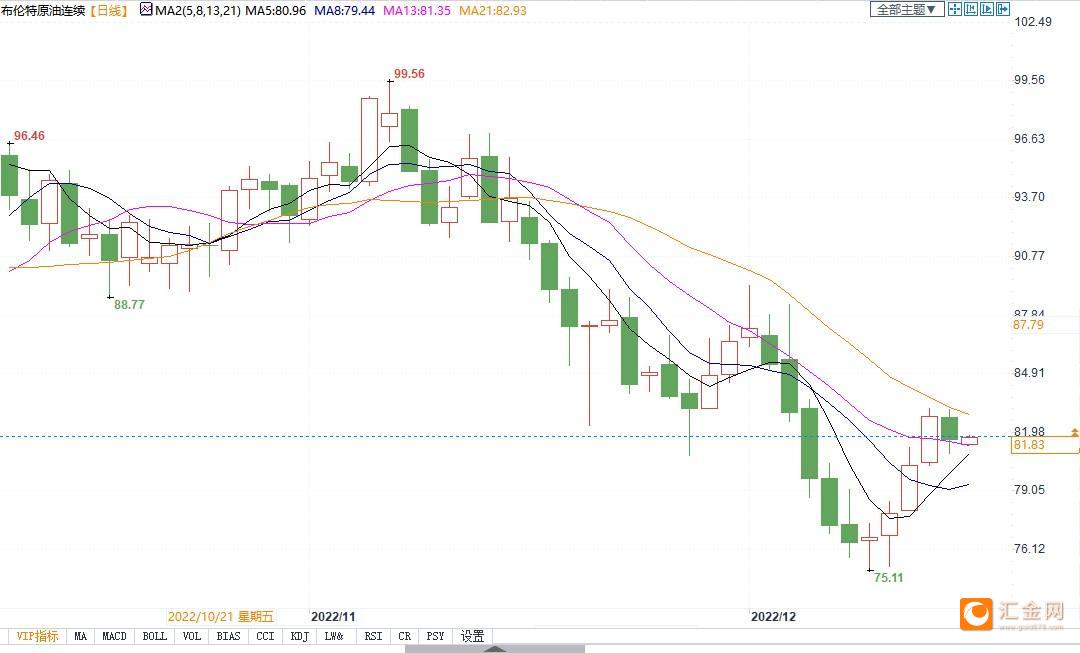Click the 布伦特原油连续 chart title

pyautogui.click(x=43, y=10)
